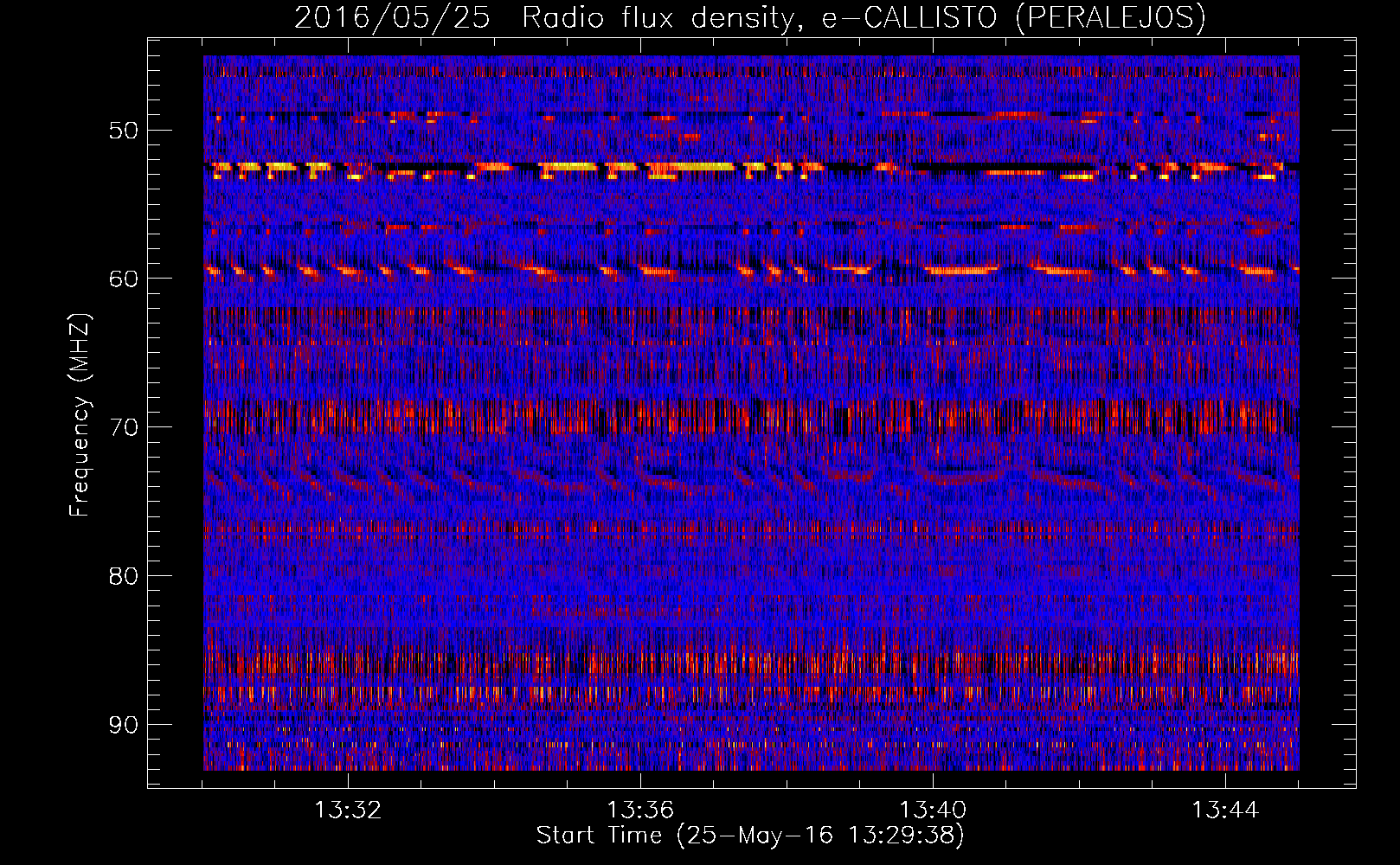Click the 60 frequency tick label
This screenshot has height=865, width=1400.
point(123,279)
